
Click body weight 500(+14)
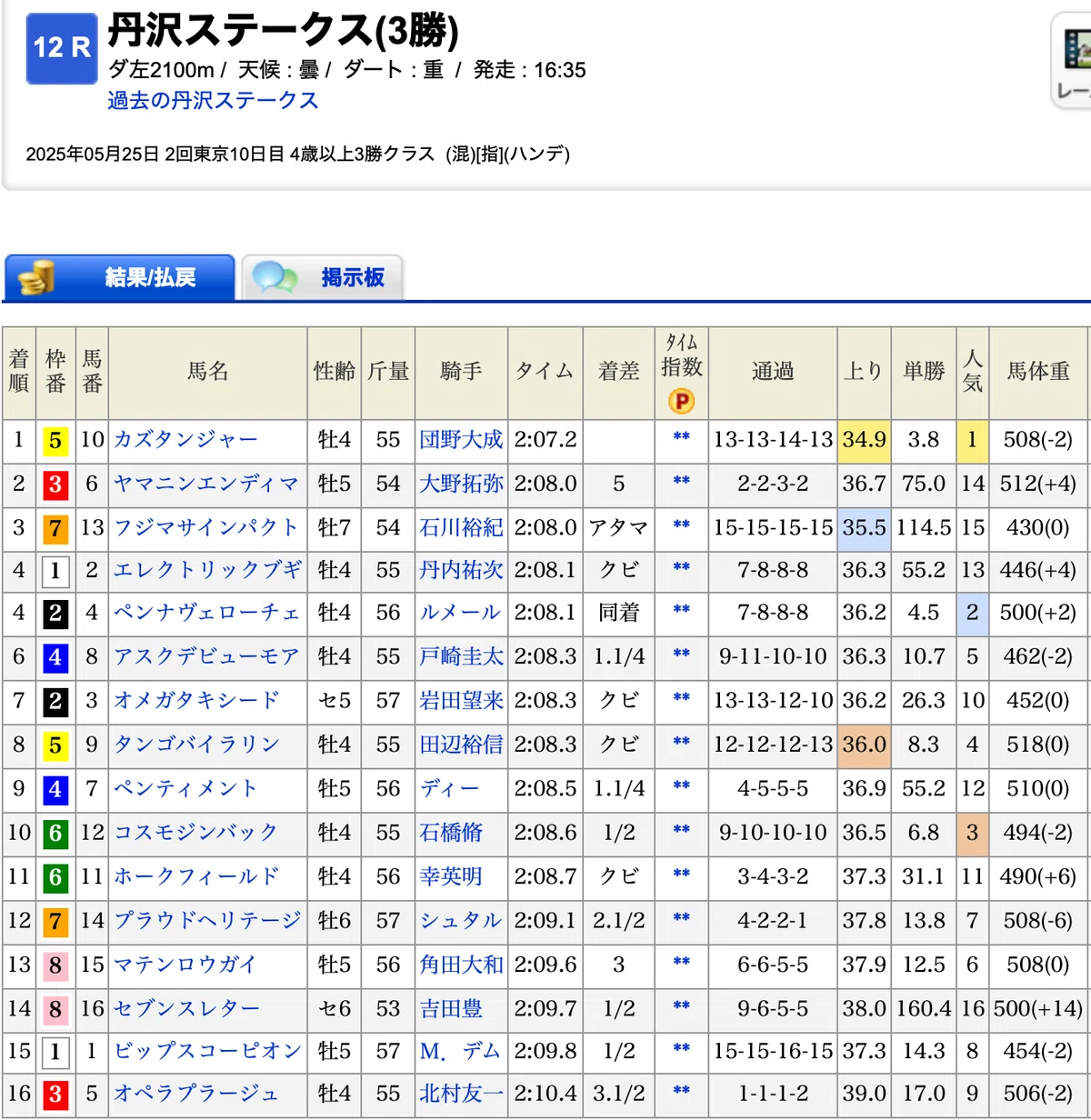point(1037,1009)
